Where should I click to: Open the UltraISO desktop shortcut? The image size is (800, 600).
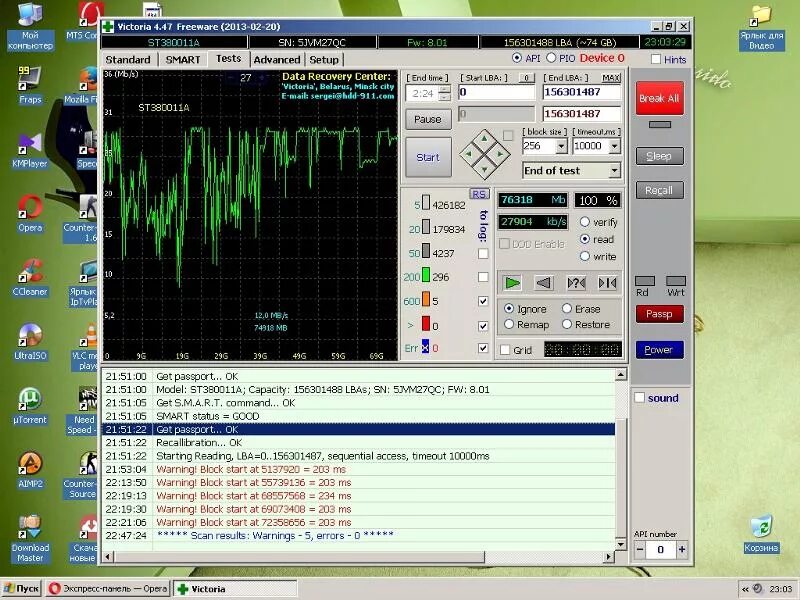click(x=30, y=342)
